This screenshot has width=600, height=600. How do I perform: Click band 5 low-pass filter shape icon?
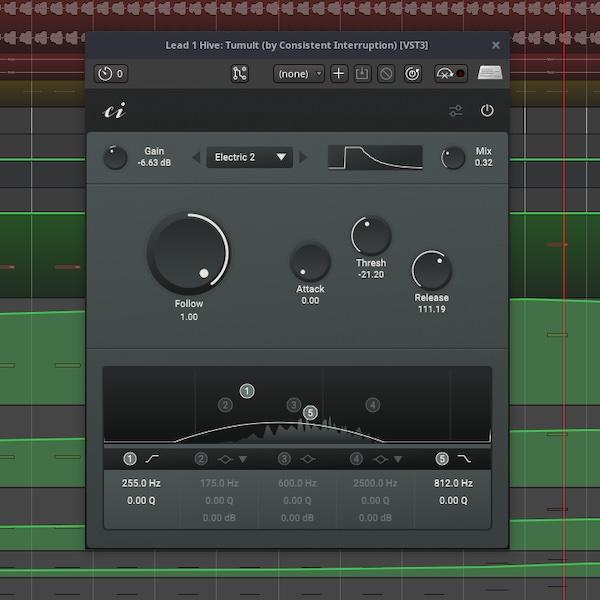click(x=464, y=459)
